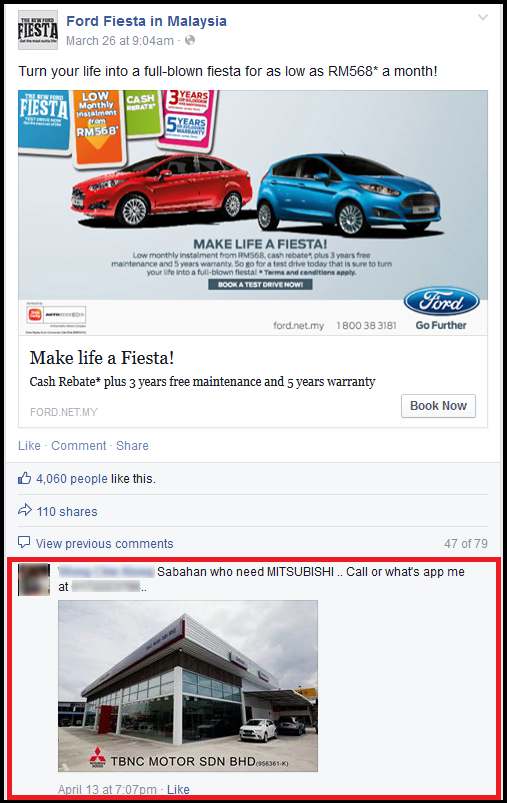
Task: Expand View previous comments
Action: click(104, 543)
